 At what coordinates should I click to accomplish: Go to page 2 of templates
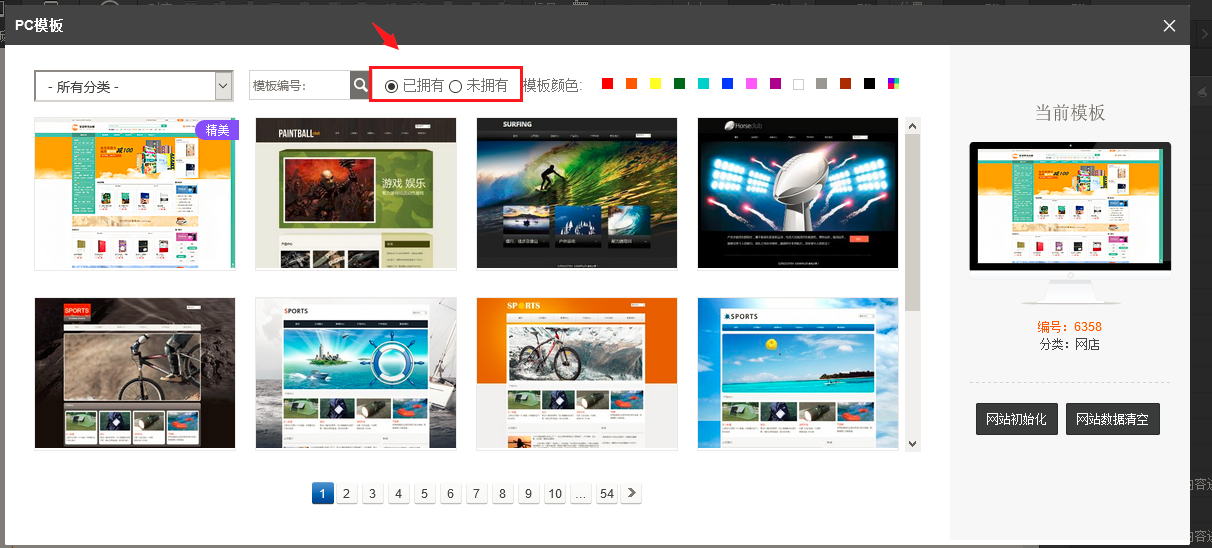point(346,493)
